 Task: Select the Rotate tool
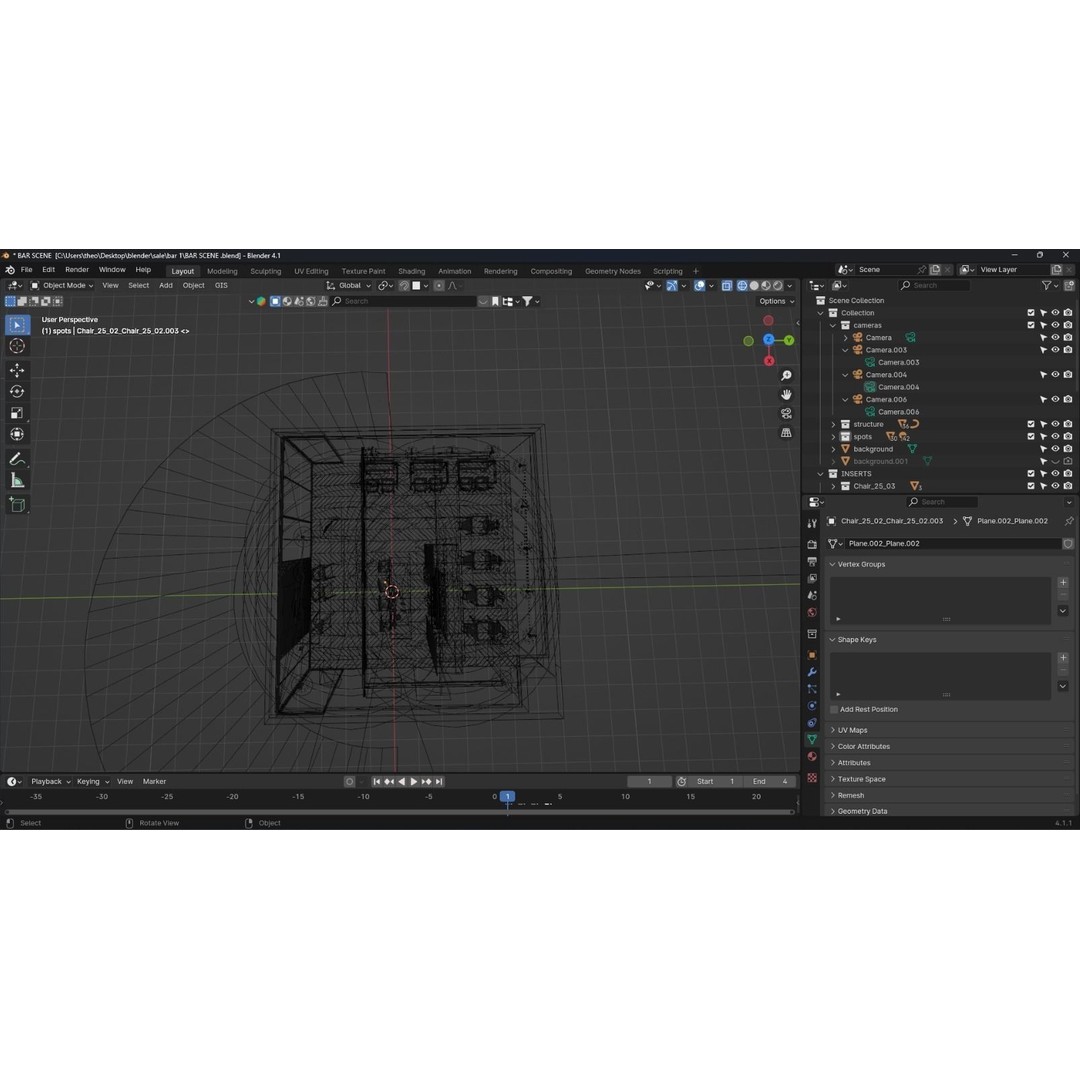coord(16,391)
